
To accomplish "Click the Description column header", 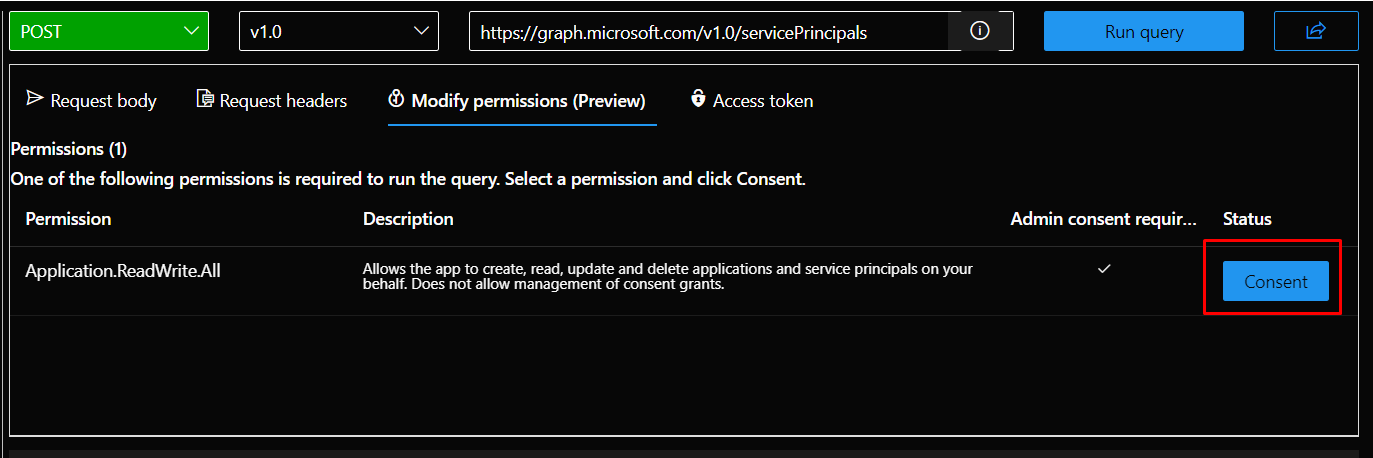I will pyautogui.click(x=408, y=219).
